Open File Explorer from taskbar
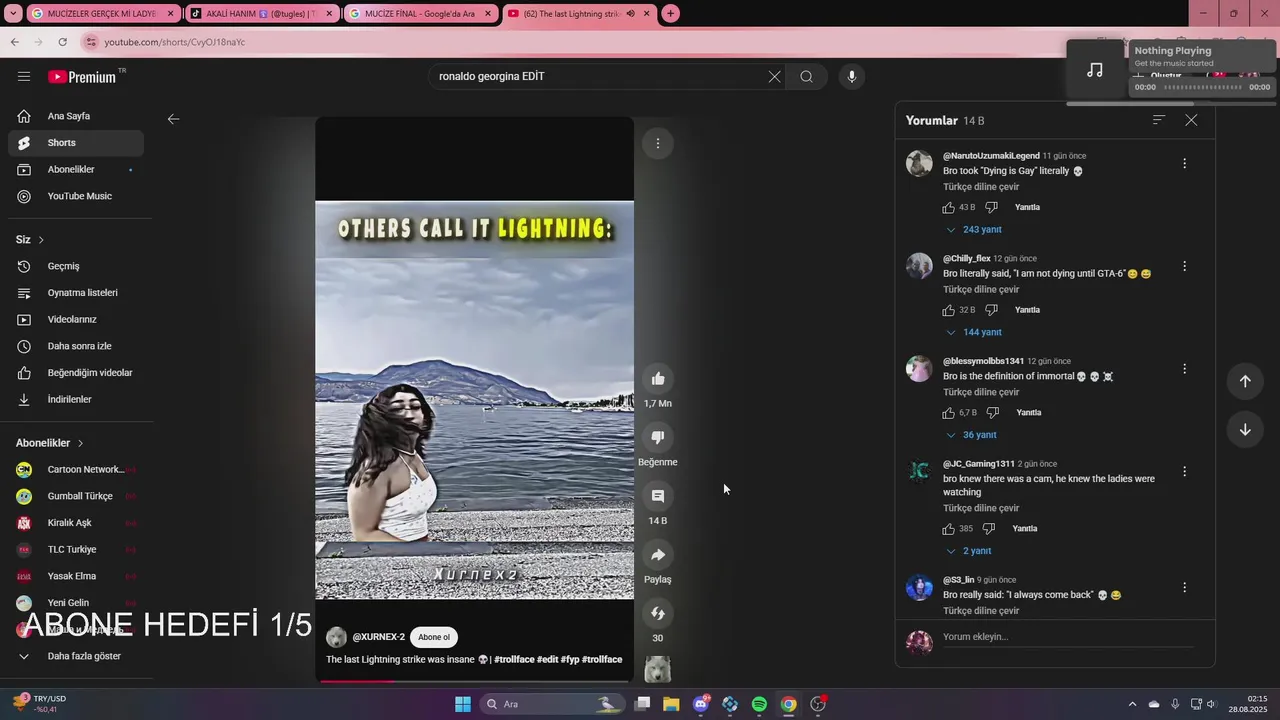This screenshot has width=1280, height=720. tap(671, 704)
